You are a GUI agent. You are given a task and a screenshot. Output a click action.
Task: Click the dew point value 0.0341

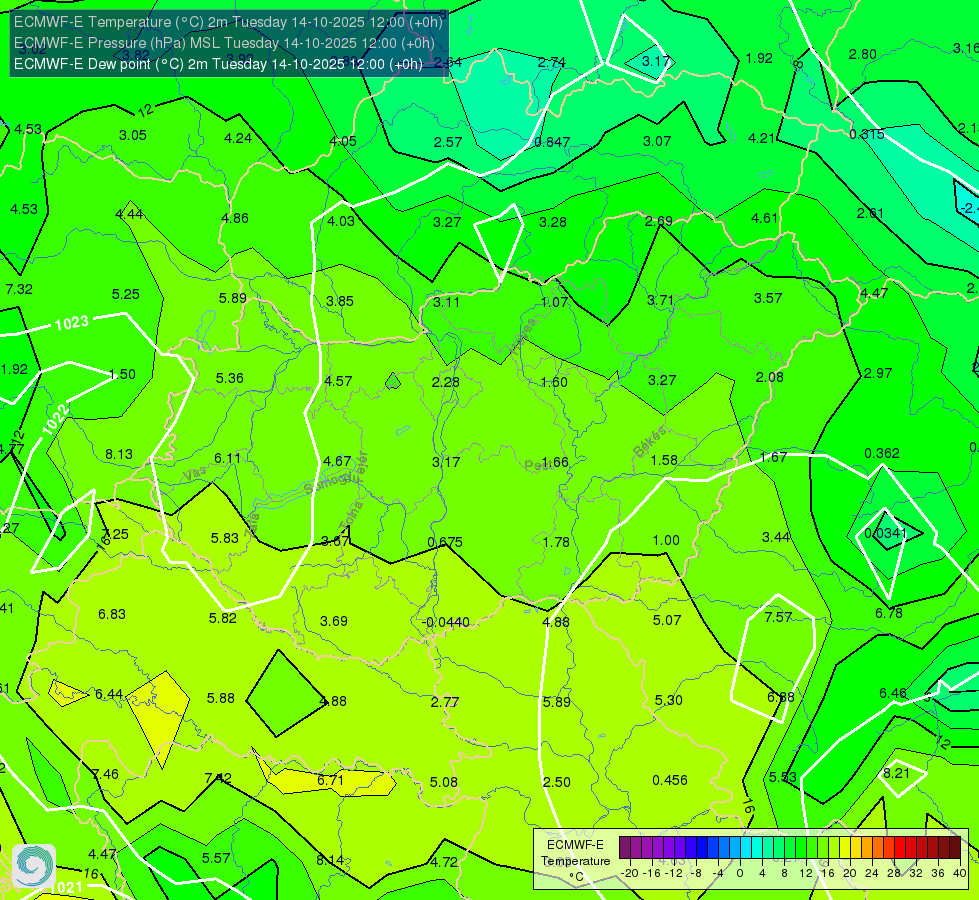click(x=885, y=533)
